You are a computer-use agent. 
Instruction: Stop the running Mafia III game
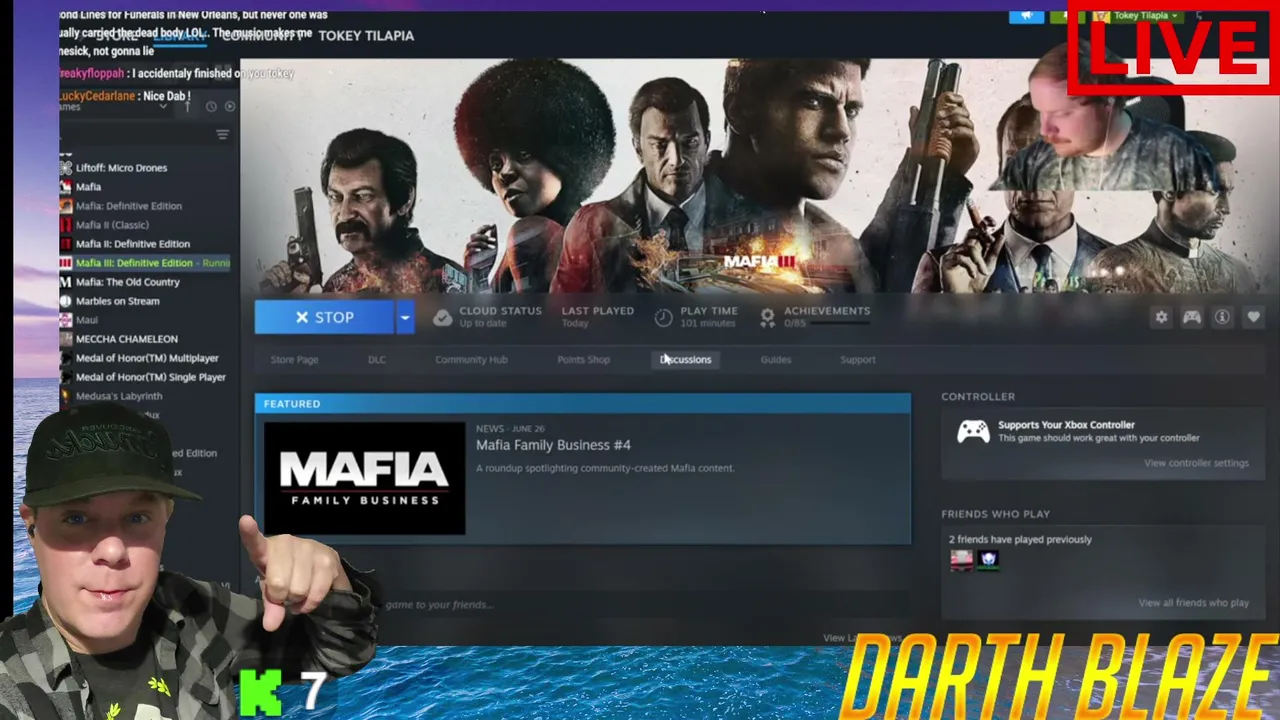325,317
